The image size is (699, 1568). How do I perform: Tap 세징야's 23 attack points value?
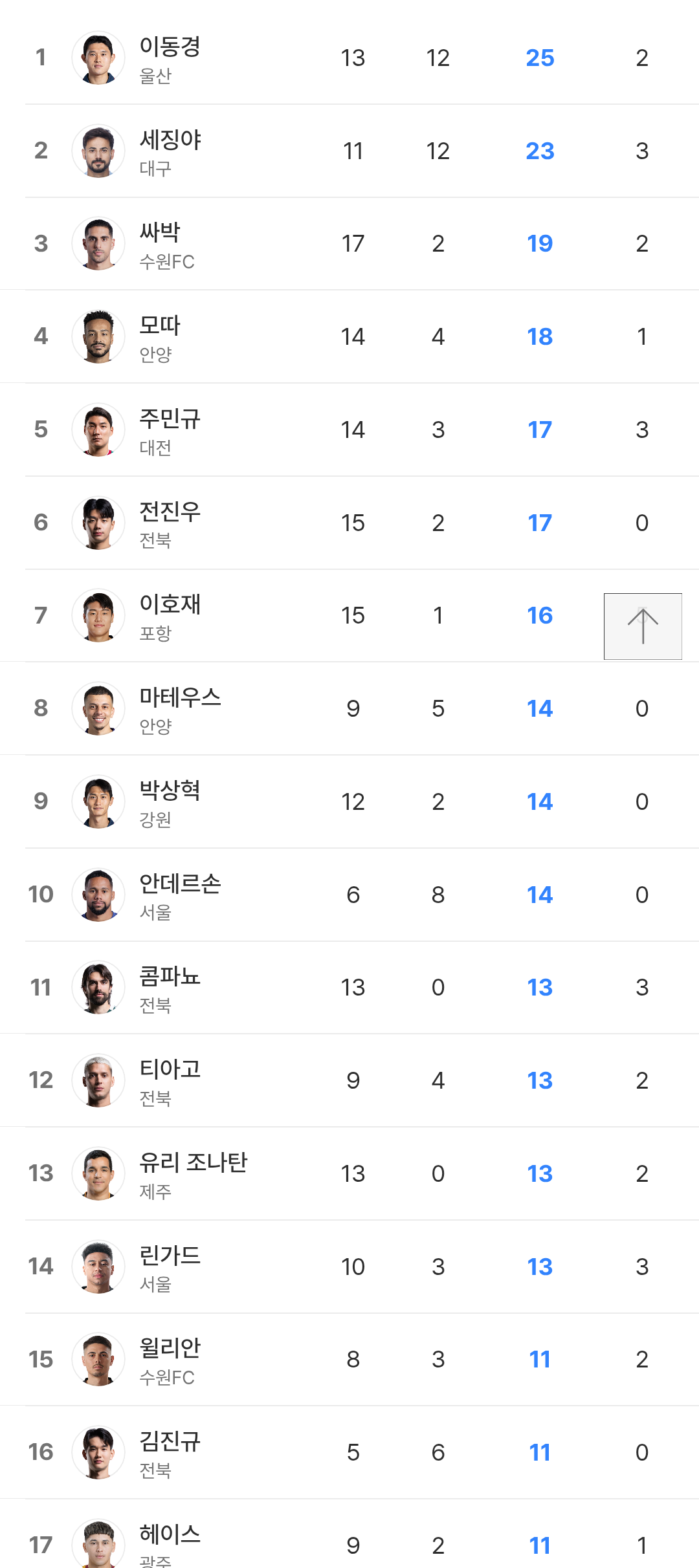[540, 151]
